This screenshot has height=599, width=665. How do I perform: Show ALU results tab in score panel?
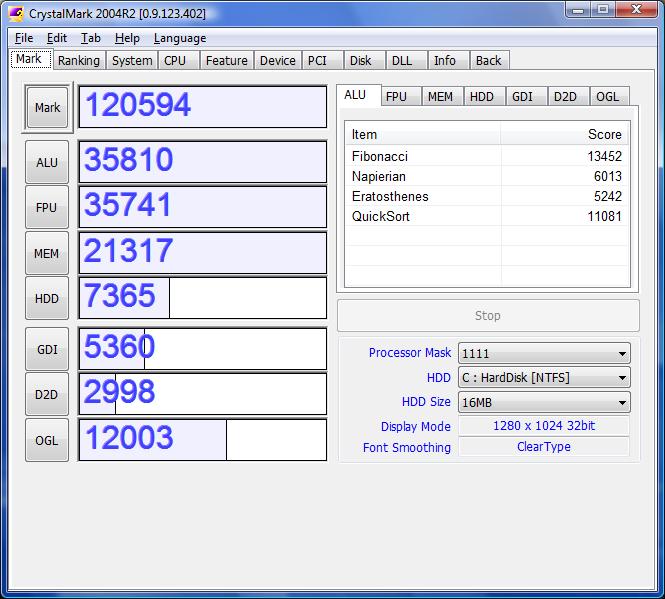tap(359, 95)
